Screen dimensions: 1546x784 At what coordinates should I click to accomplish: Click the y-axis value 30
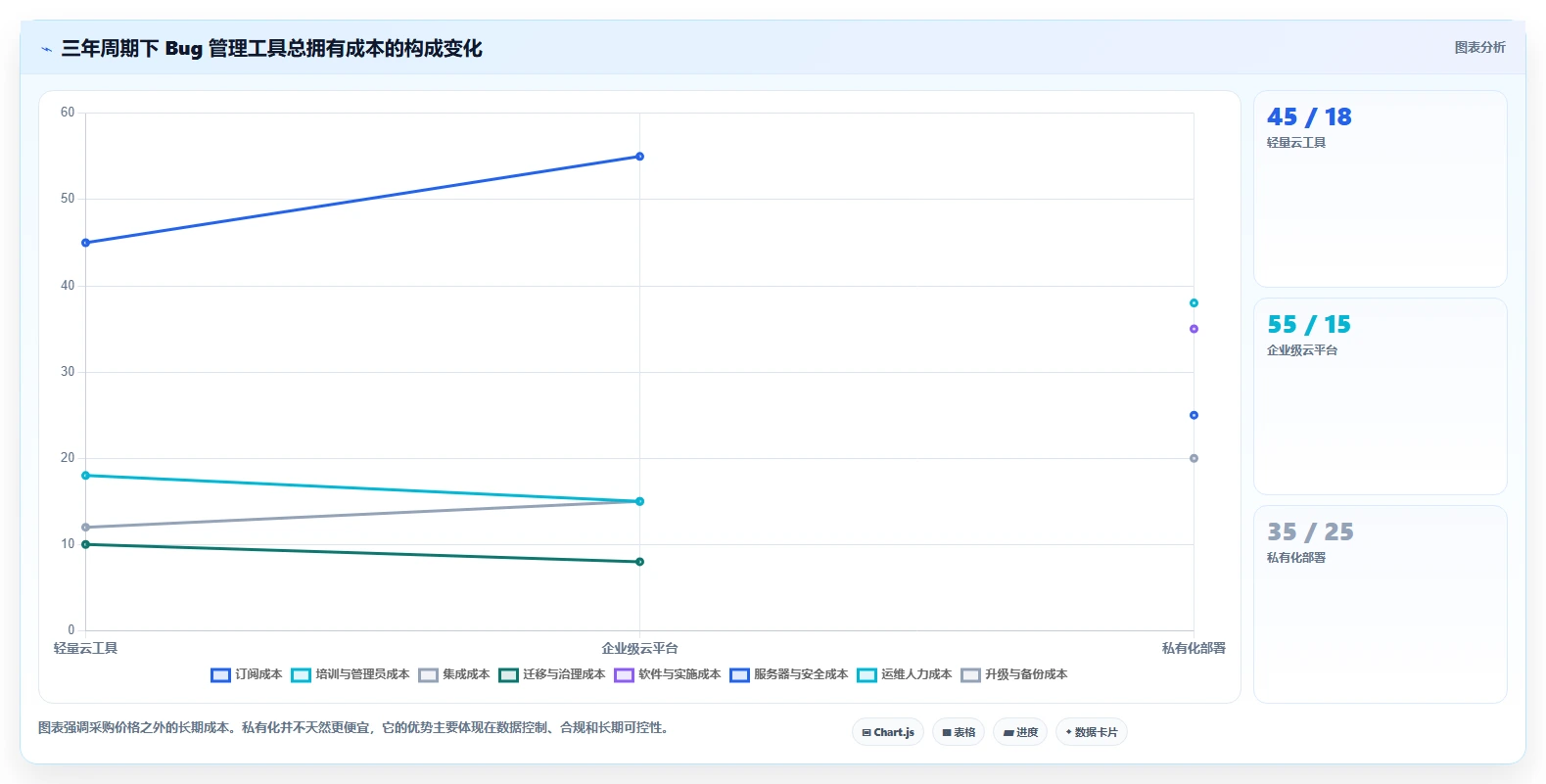pos(68,372)
